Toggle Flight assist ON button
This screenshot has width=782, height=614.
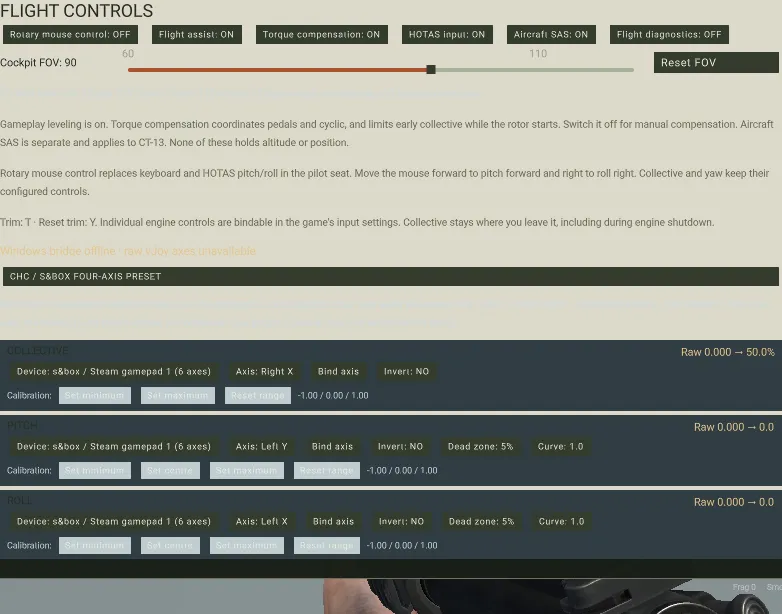[196, 34]
